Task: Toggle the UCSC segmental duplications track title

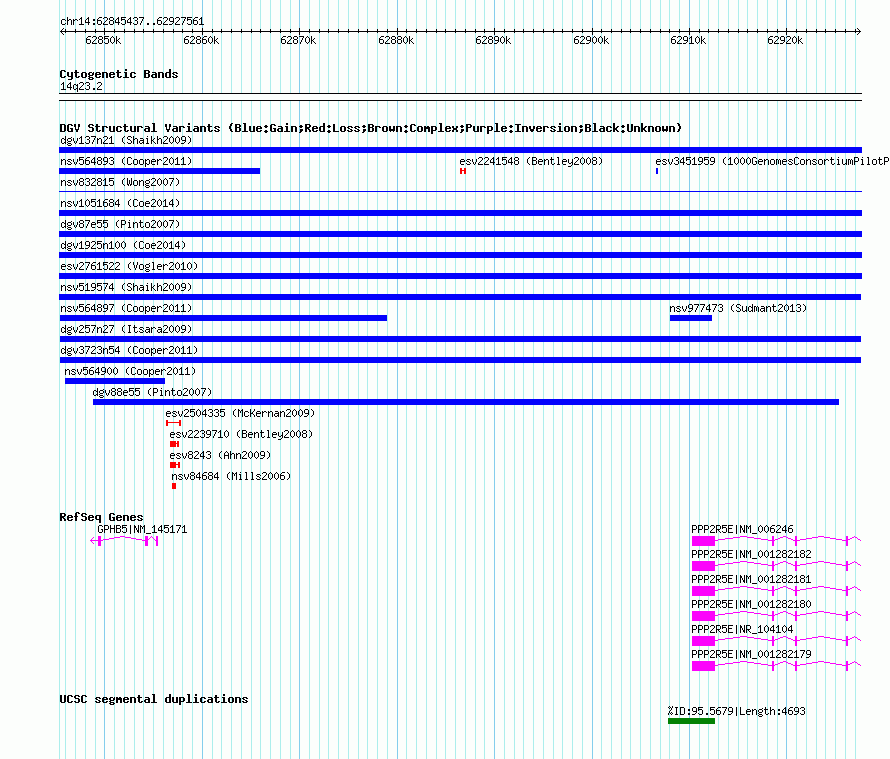Action: (154, 699)
